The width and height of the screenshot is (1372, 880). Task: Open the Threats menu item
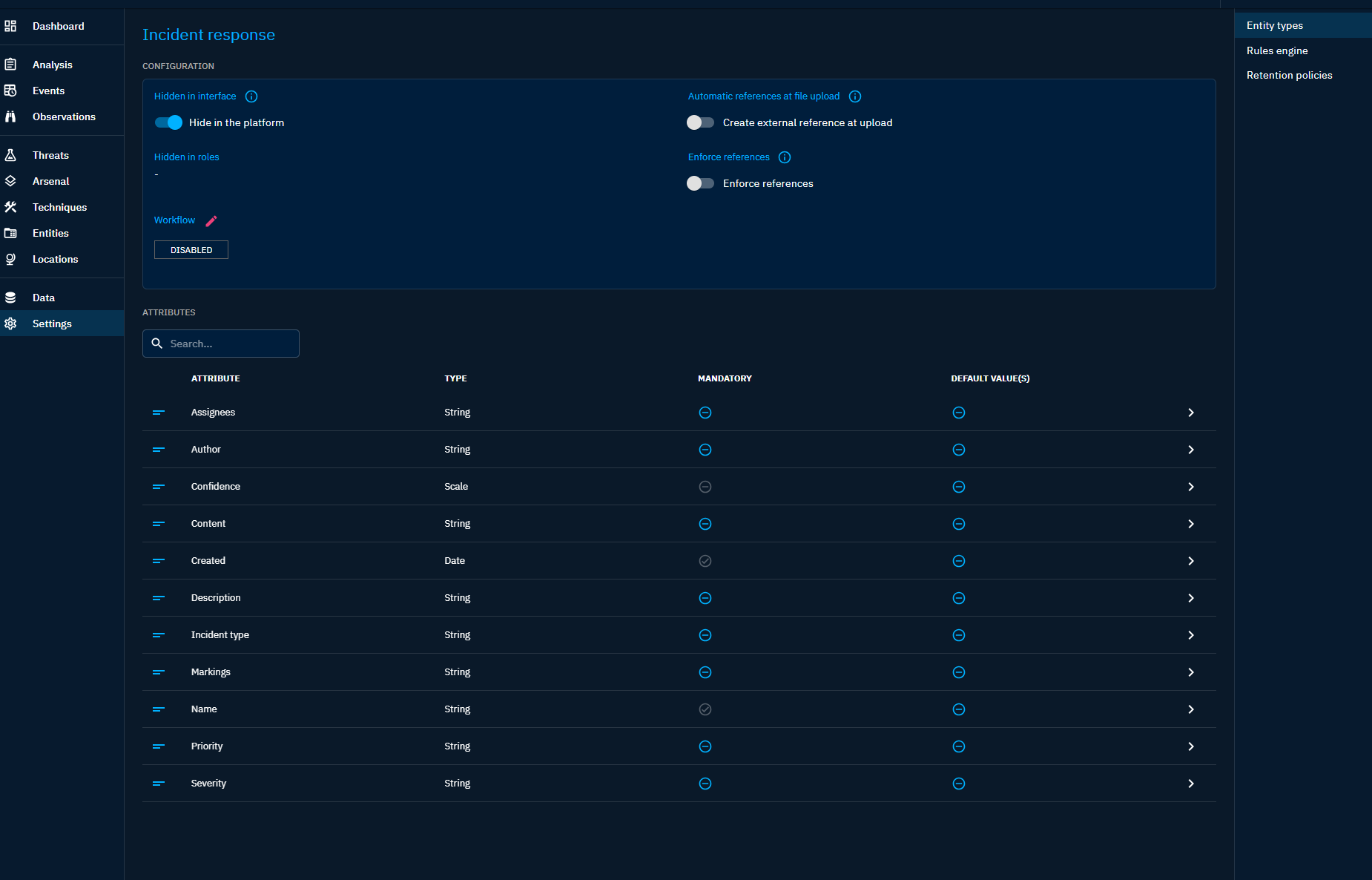(62, 155)
